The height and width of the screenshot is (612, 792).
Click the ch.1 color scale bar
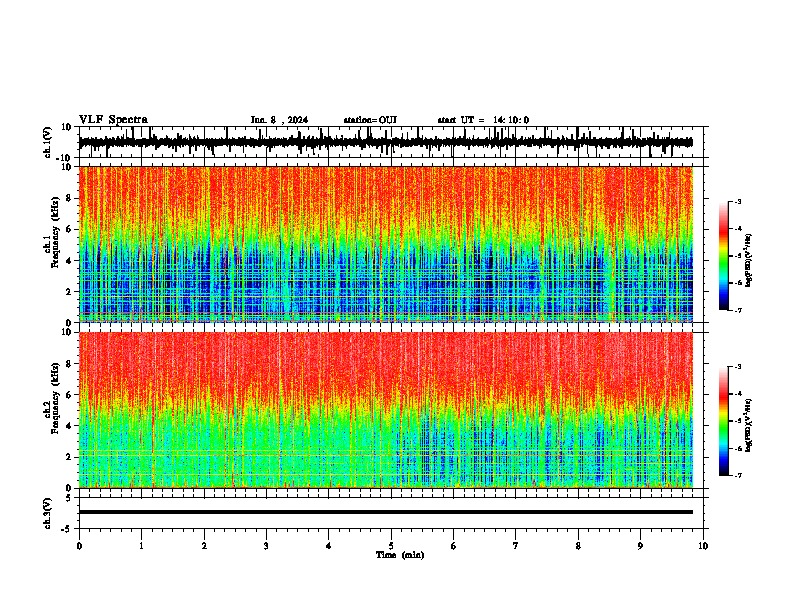723,256
